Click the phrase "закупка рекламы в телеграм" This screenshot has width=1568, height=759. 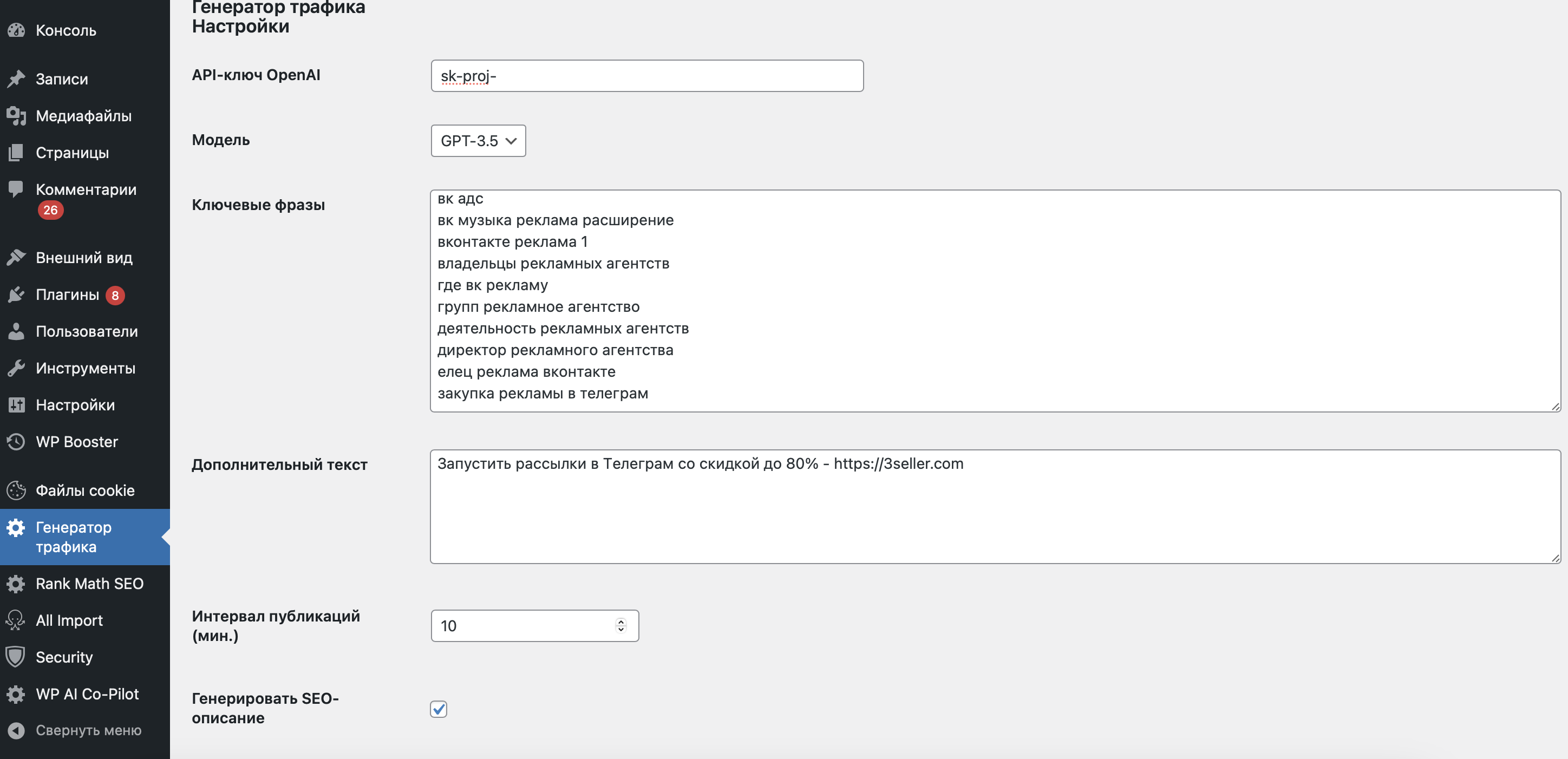pyautogui.click(x=543, y=393)
